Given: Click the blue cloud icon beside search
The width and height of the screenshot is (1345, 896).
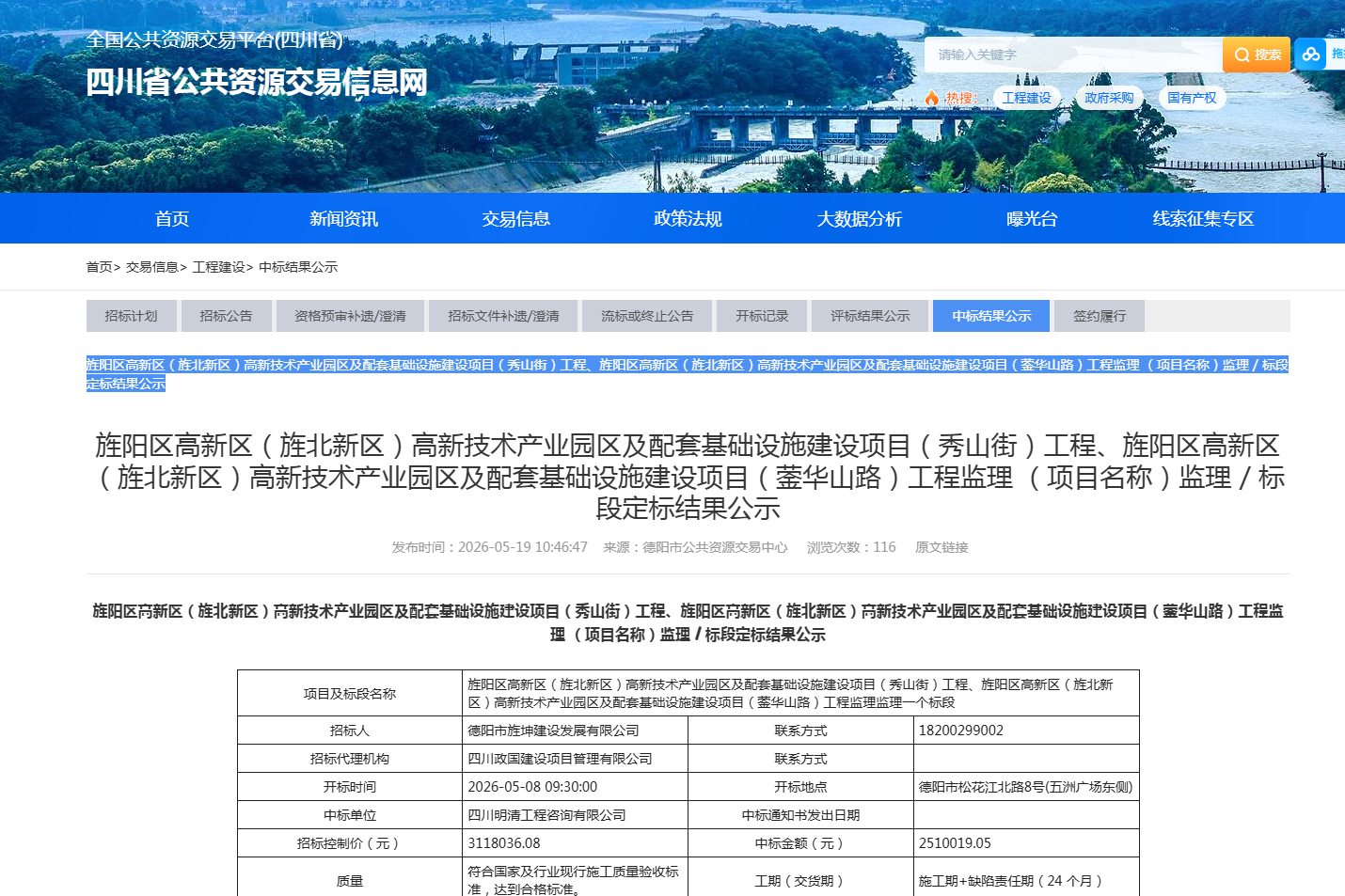Looking at the screenshot, I should tap(1311, 55).
